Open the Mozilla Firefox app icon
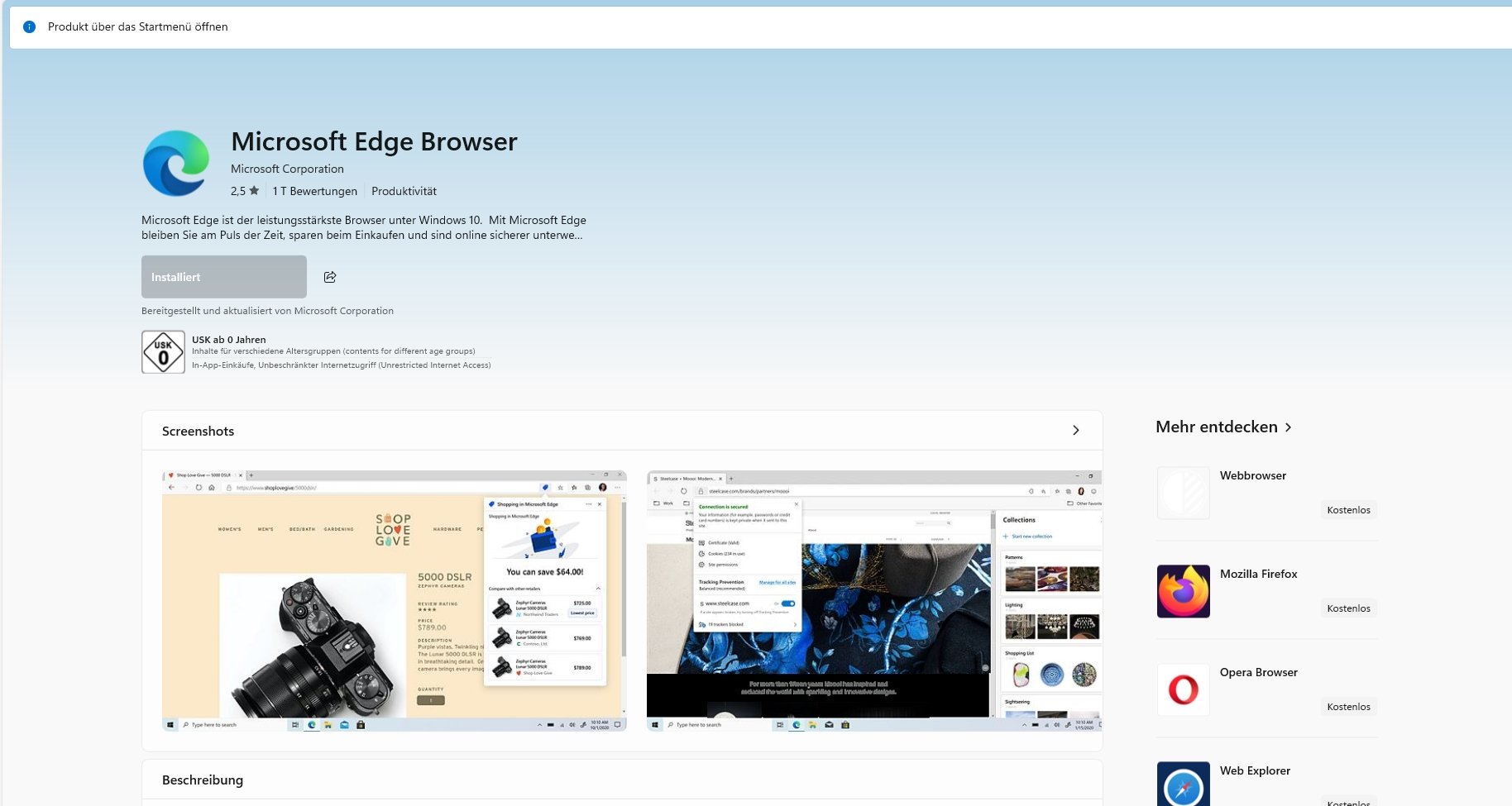Screen dimensions: 1512x806 point(1184,591)
